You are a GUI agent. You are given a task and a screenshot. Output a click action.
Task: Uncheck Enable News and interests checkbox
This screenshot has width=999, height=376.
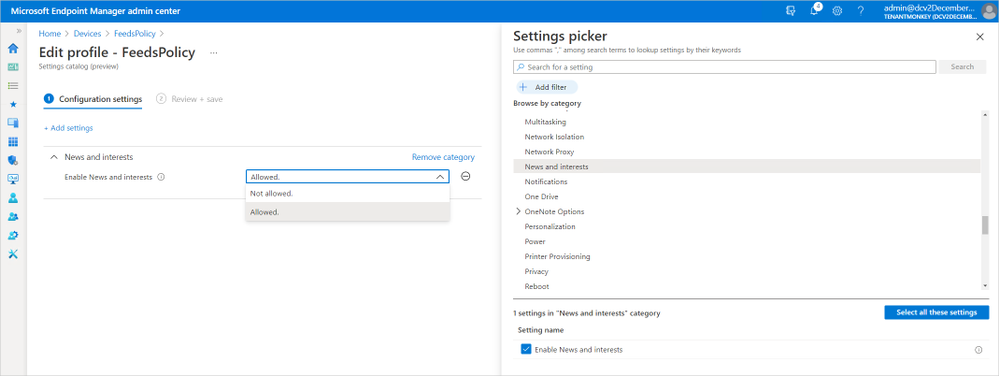pos(526,349)
